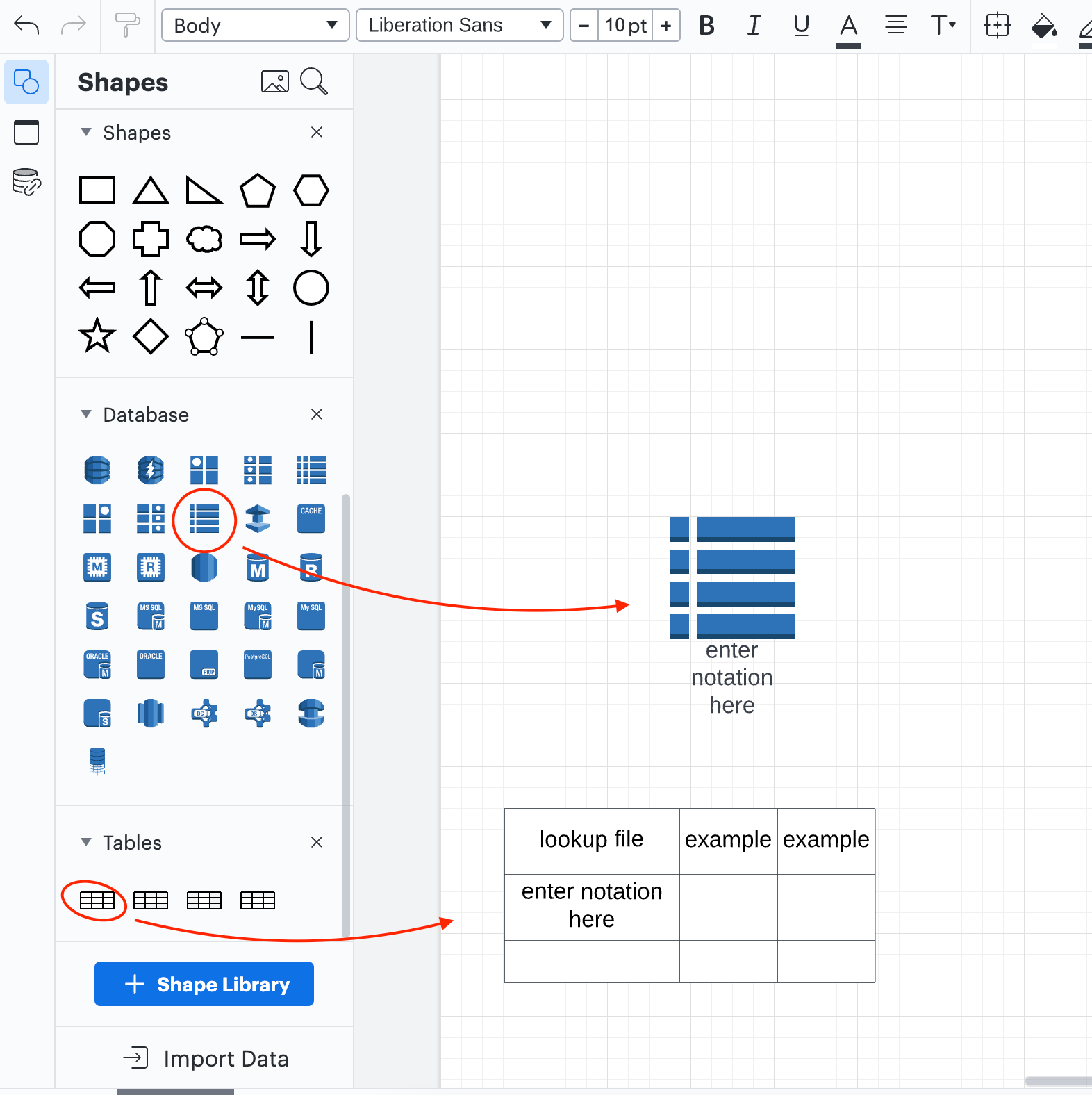Viewport: 1092px width, 1095px height.
Task: Toggle underline formatting
Action: [x=801, y=26]
